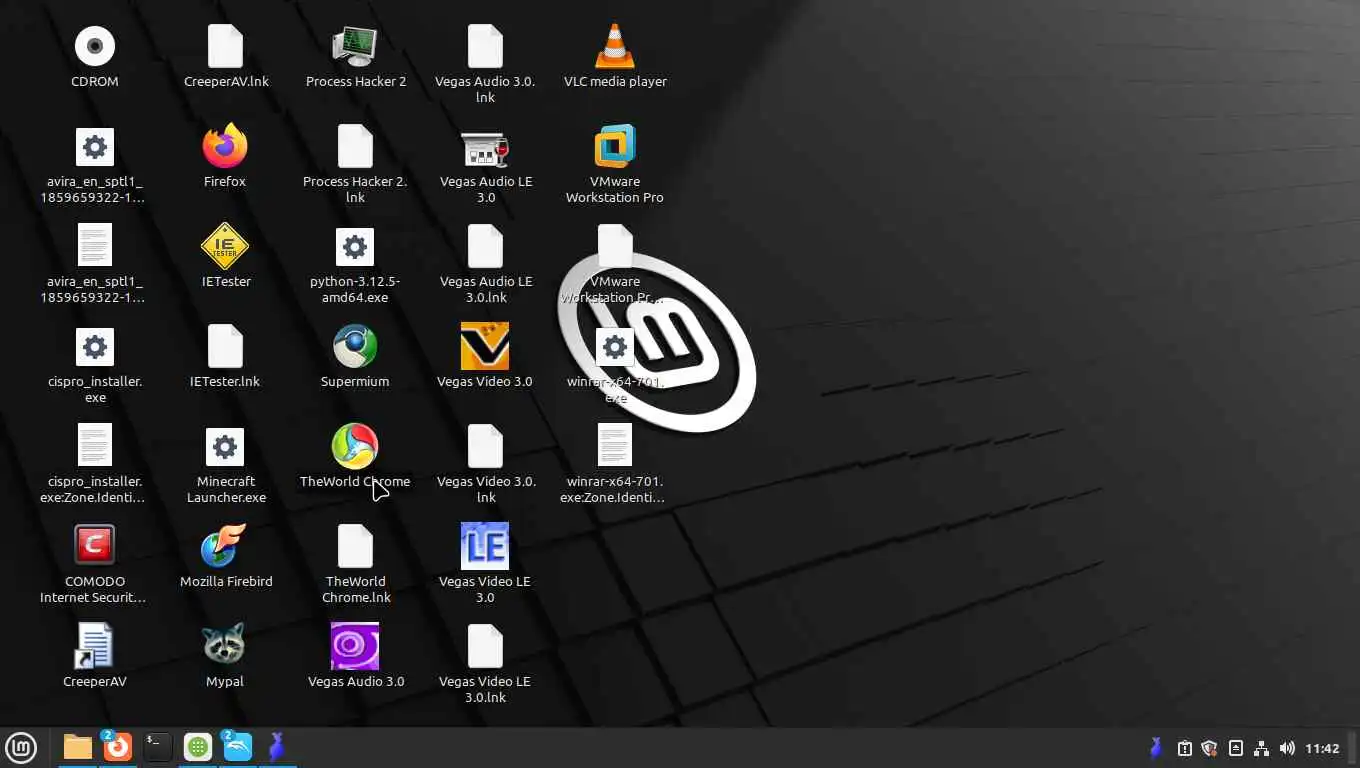Open the Terminal from taskbar
Viewport: 1360px width, 768px height.
tap(157, 747)
